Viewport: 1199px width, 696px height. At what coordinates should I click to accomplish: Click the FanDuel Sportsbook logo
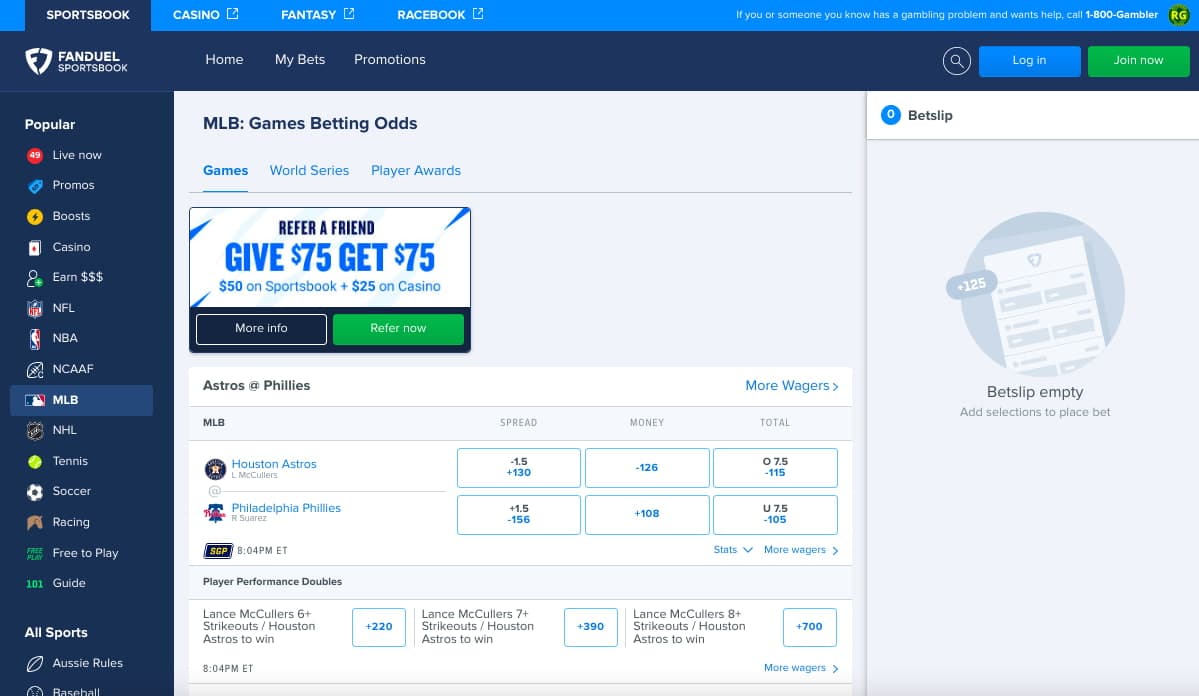(76, 60)
